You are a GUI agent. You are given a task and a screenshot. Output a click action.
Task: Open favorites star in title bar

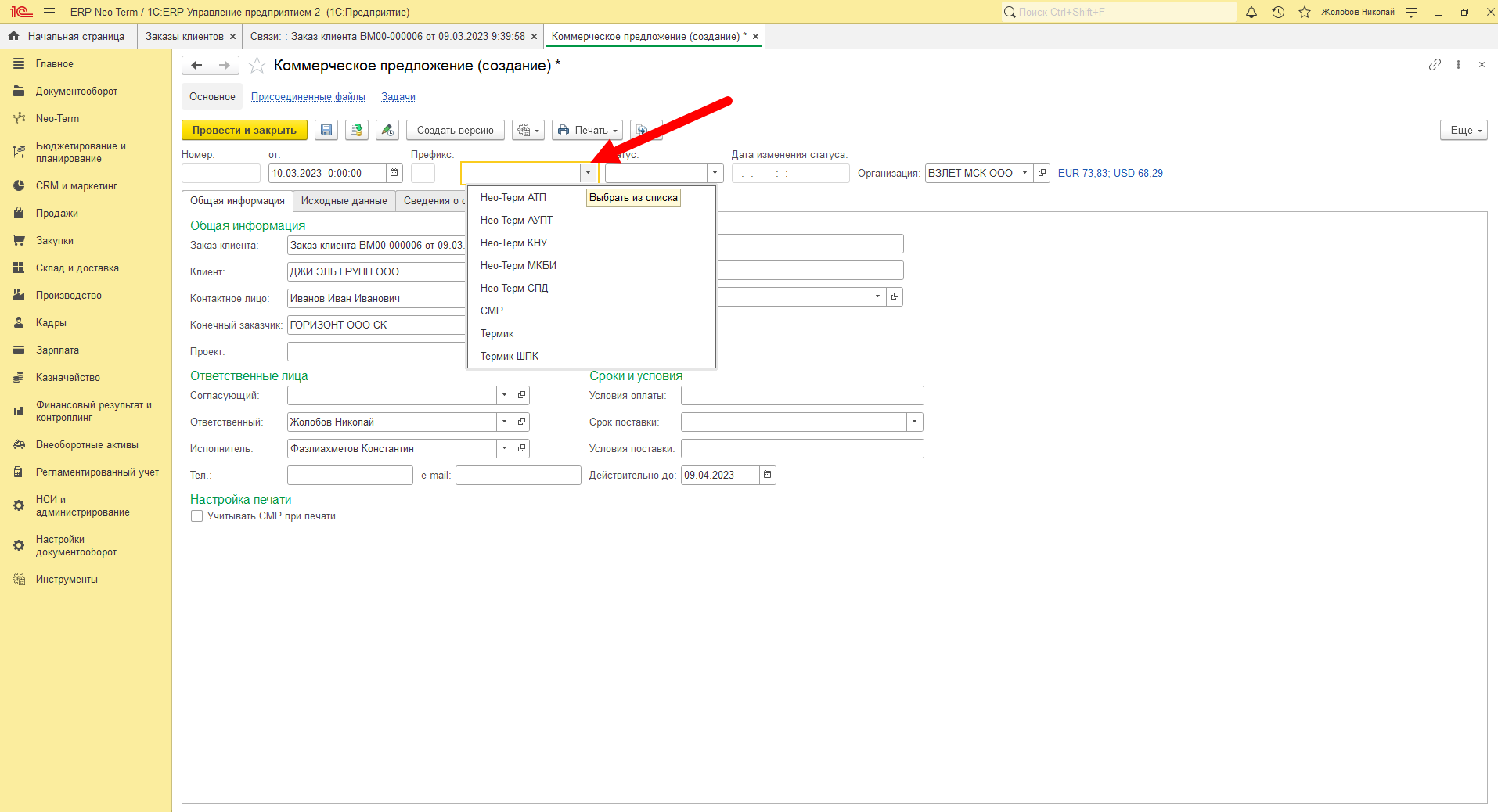(1305, 12)
